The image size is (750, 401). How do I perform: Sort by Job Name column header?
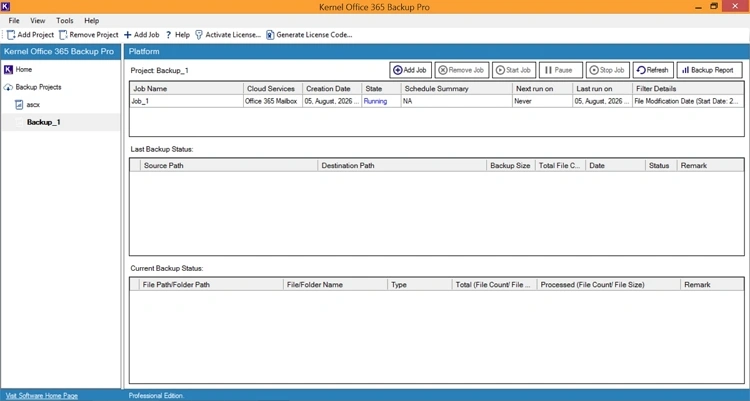point(186,89)
